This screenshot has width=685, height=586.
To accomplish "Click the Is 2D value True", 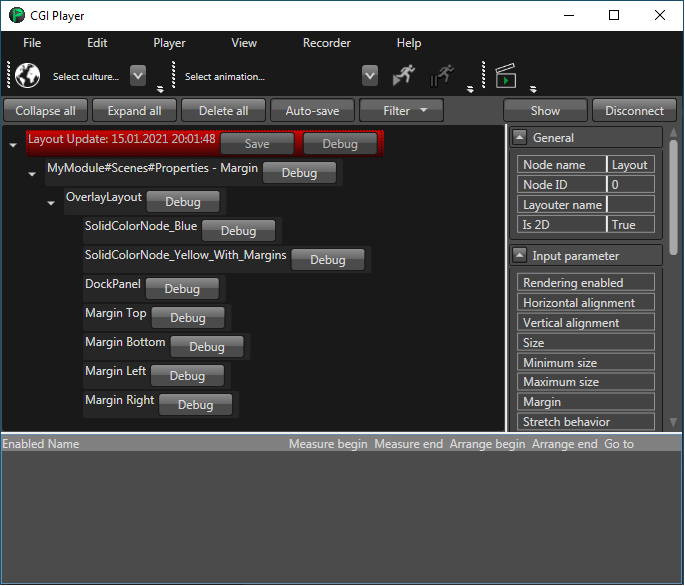I will pyautogui.click(x=631, y=225).
